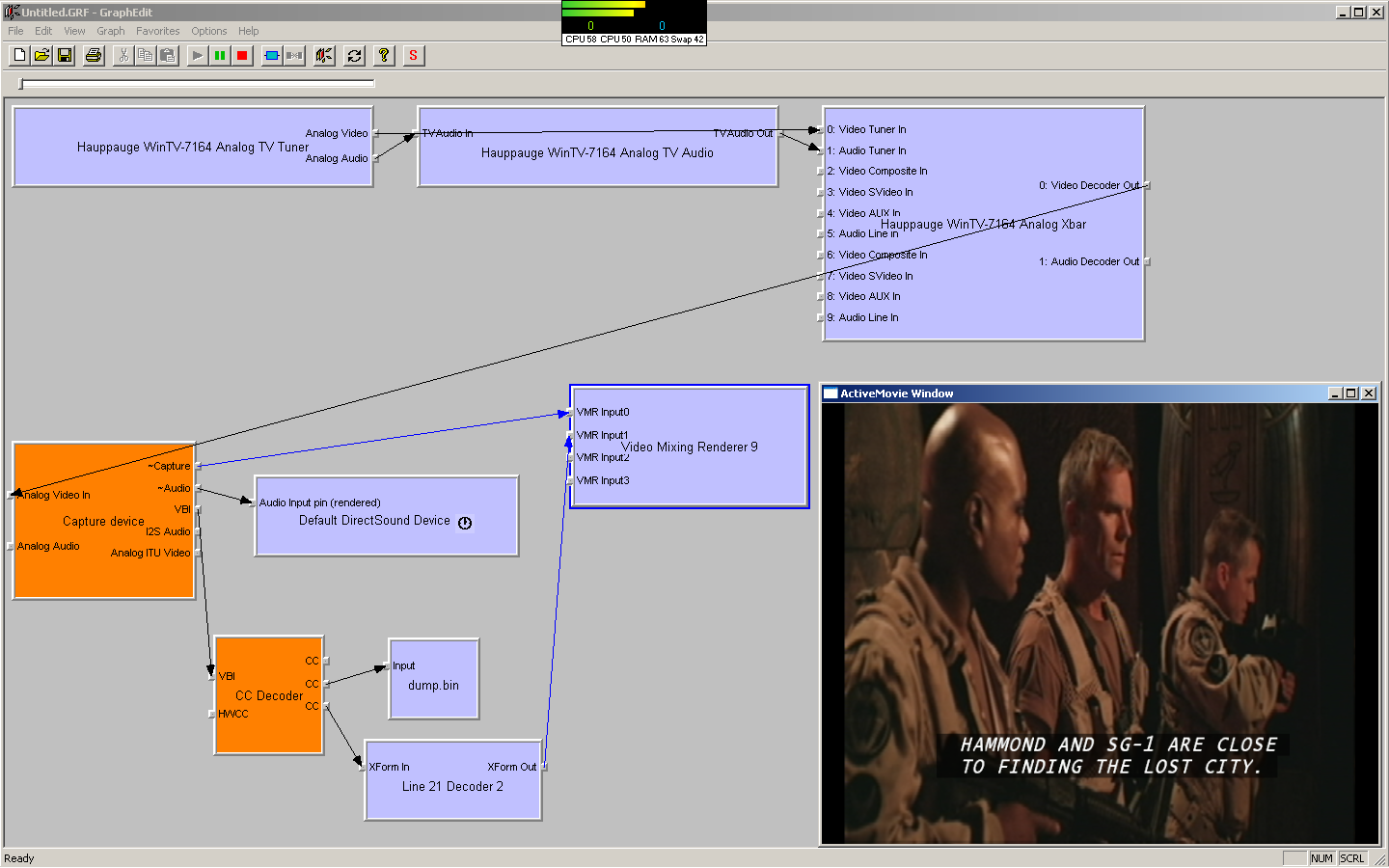Select the Hauppauge WinTV-7164 Analog TV Tuner filter

pyautogui.click(x=193, y=147)
